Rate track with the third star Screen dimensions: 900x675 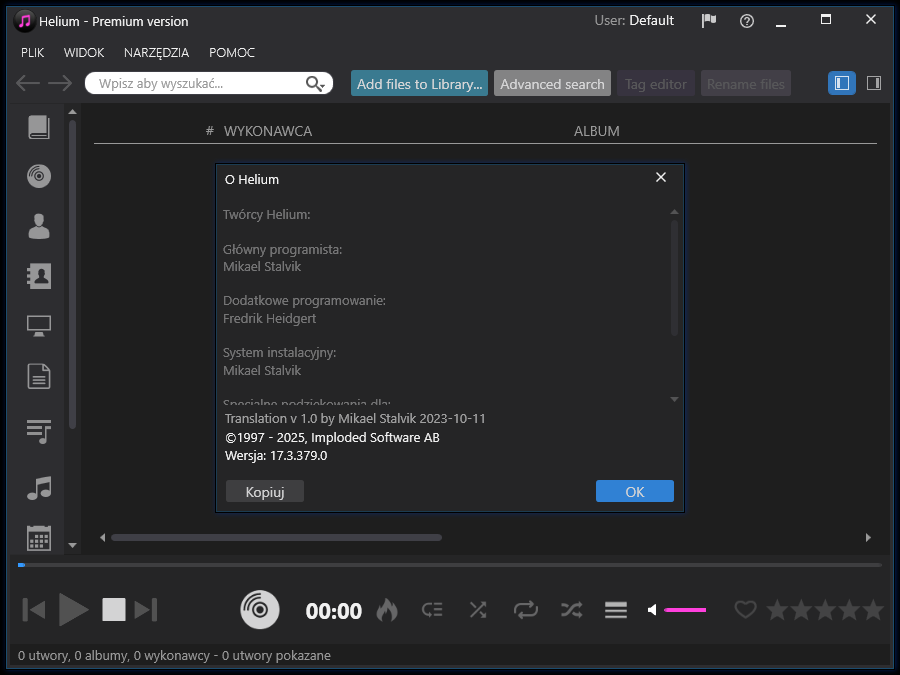pos(825,610)
